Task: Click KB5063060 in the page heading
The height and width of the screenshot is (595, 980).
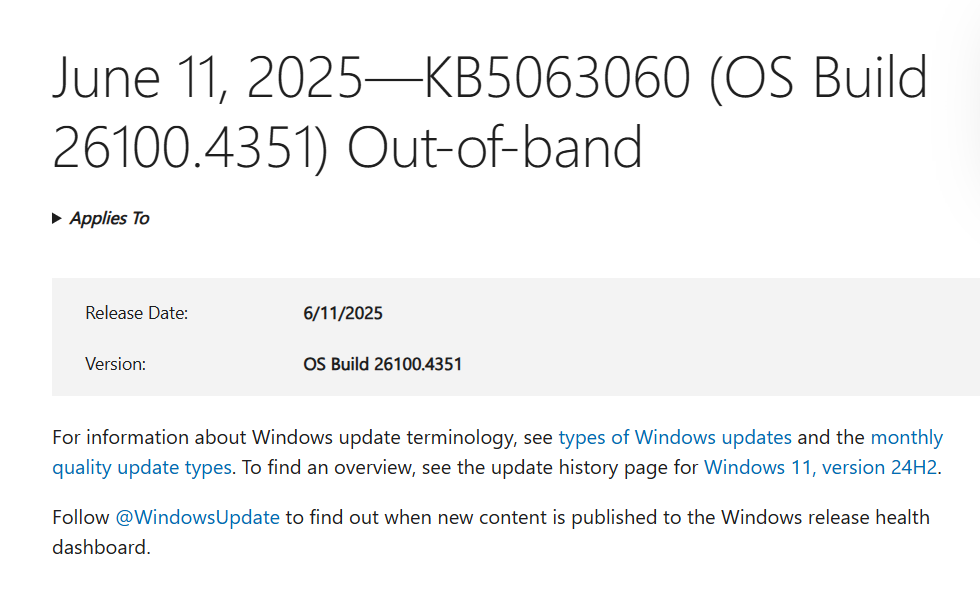Action: [x=557, y=79]
